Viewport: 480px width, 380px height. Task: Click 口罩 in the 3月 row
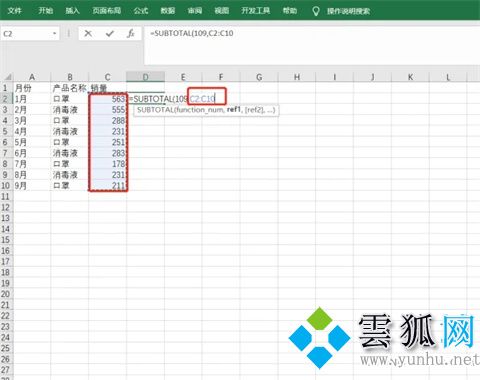[x=70, y=120]
